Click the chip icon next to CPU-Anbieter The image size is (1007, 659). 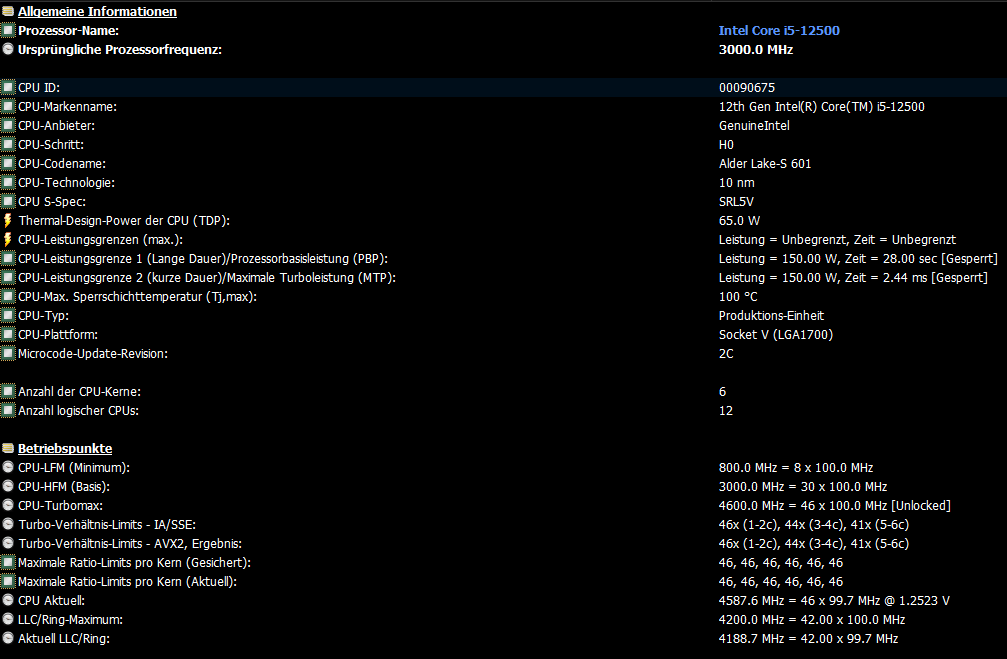point(8,125)
